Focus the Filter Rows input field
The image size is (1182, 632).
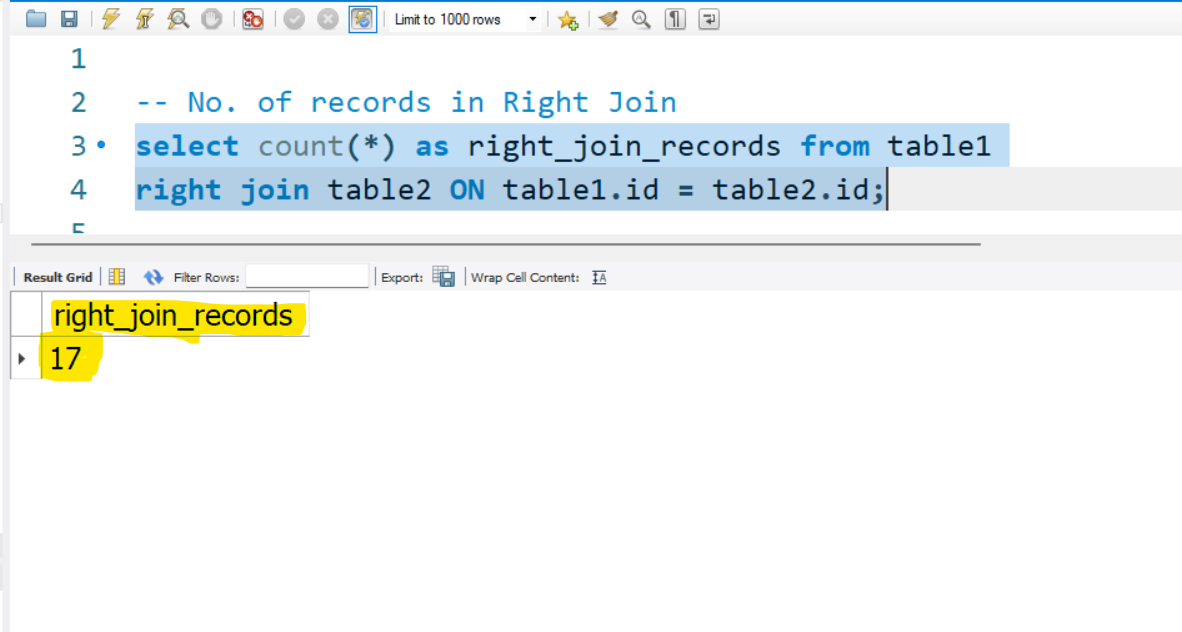point(307,277)
